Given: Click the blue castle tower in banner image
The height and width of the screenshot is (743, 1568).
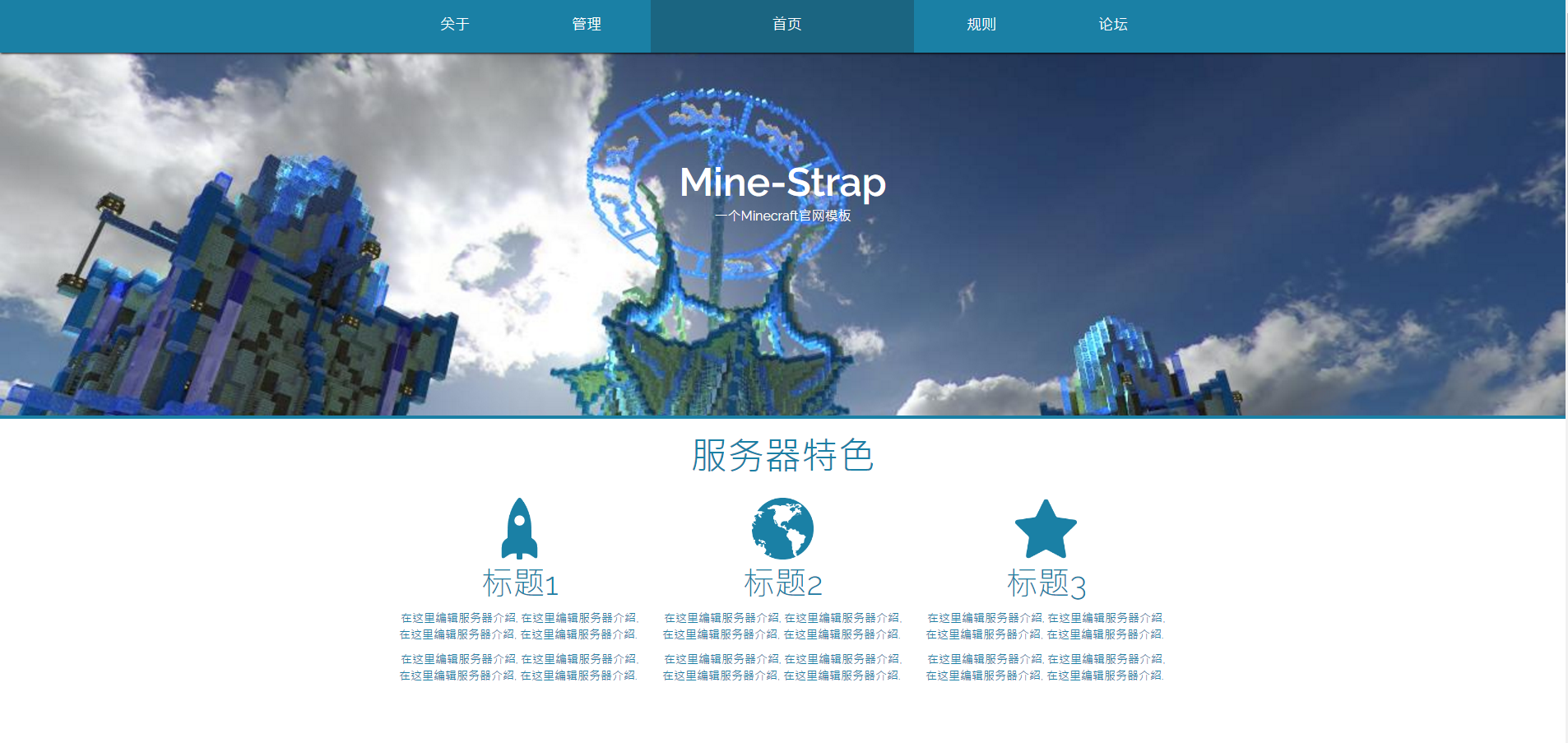Looking at the screenshot, I should [x=247, y=288].
